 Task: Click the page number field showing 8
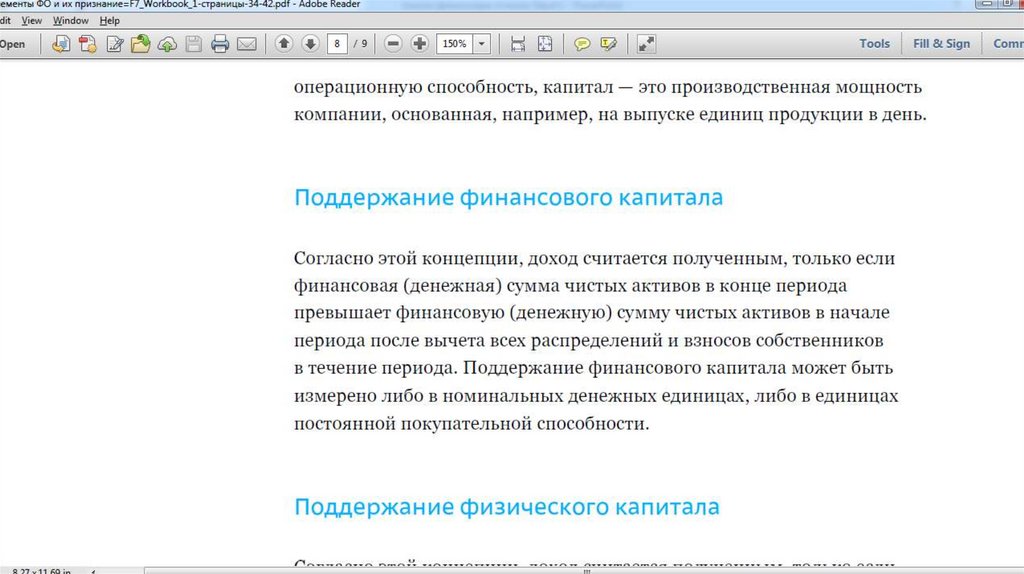[x=337, y=44]
